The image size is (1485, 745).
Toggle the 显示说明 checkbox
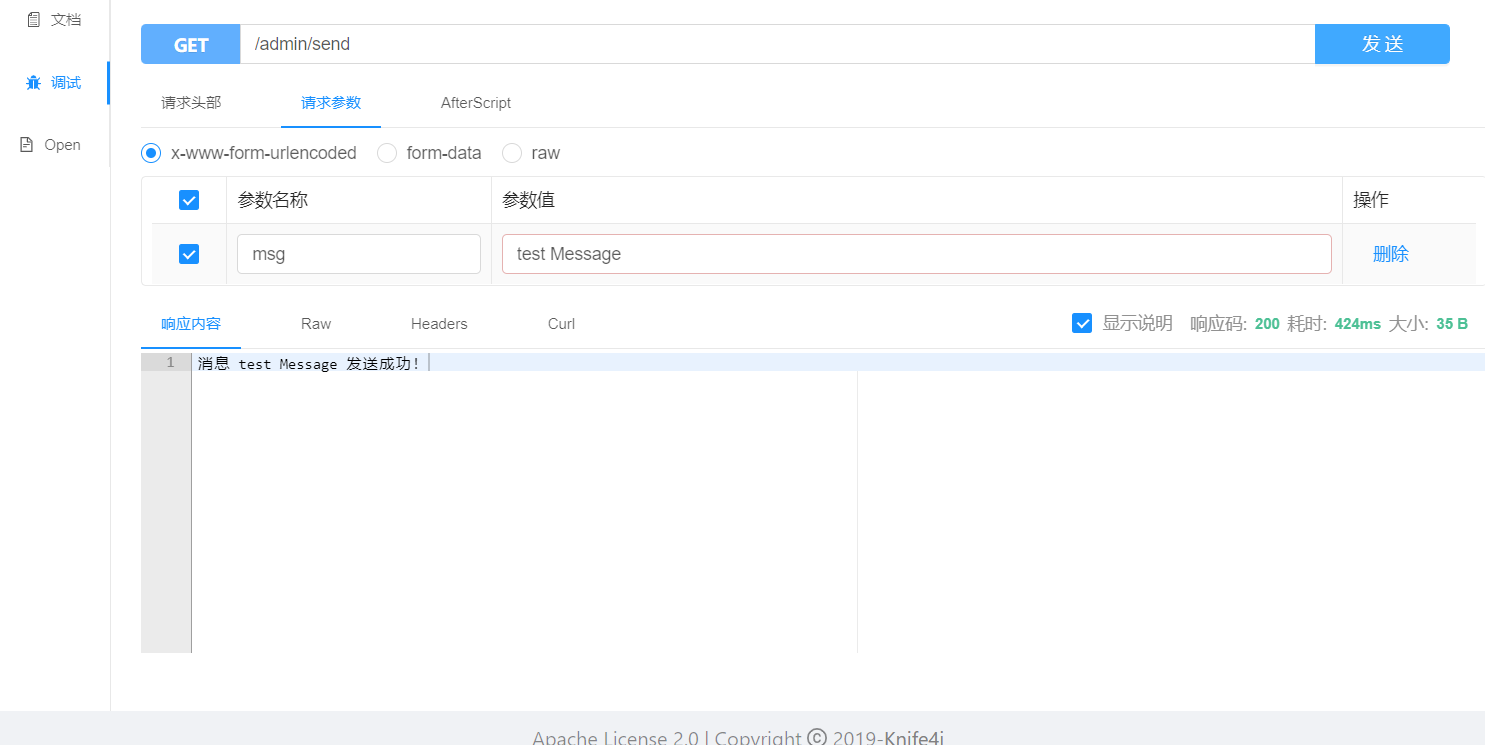[1081, 323]
